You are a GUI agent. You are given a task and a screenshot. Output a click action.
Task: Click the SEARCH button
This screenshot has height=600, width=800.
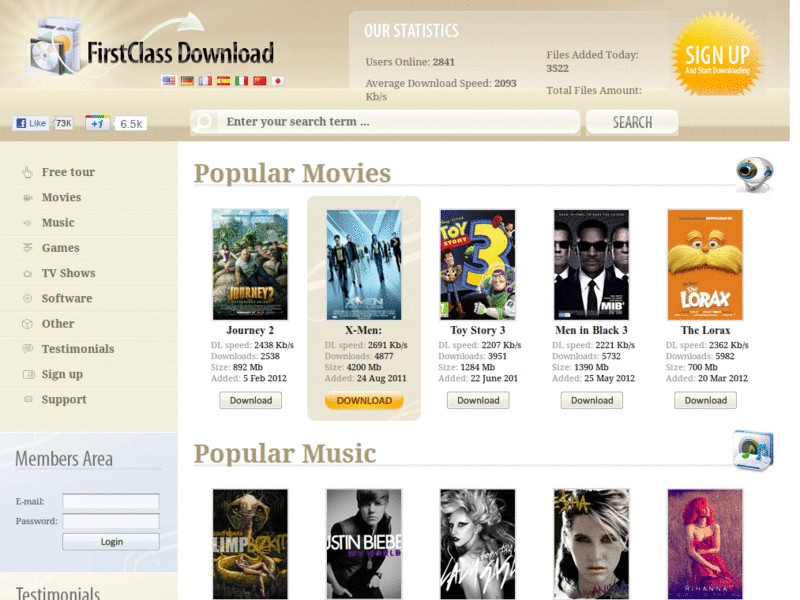pyautogui.click(x=632, y=122)
